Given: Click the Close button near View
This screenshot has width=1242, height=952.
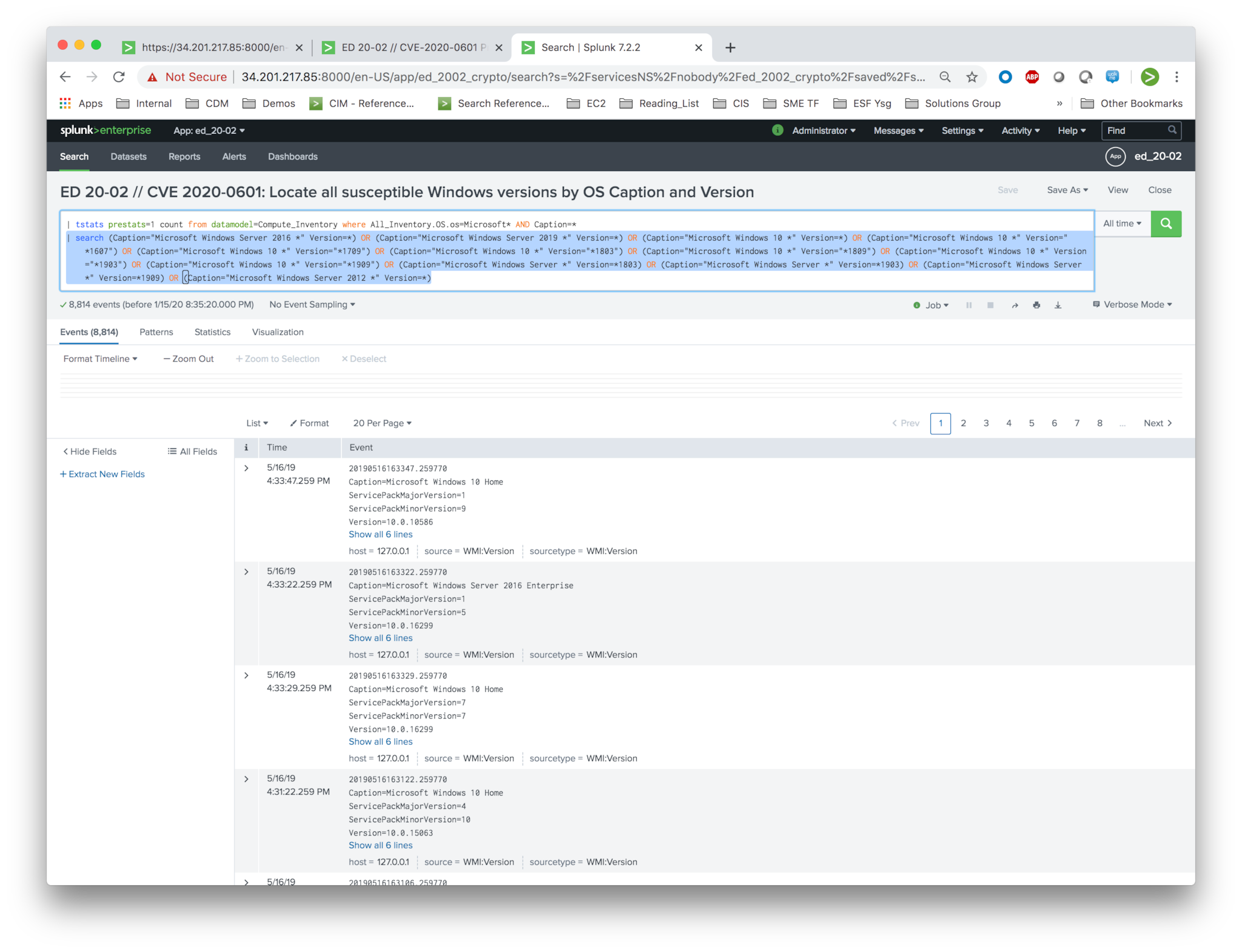Looking at the screenshot, I should (x=1160, y=190).
